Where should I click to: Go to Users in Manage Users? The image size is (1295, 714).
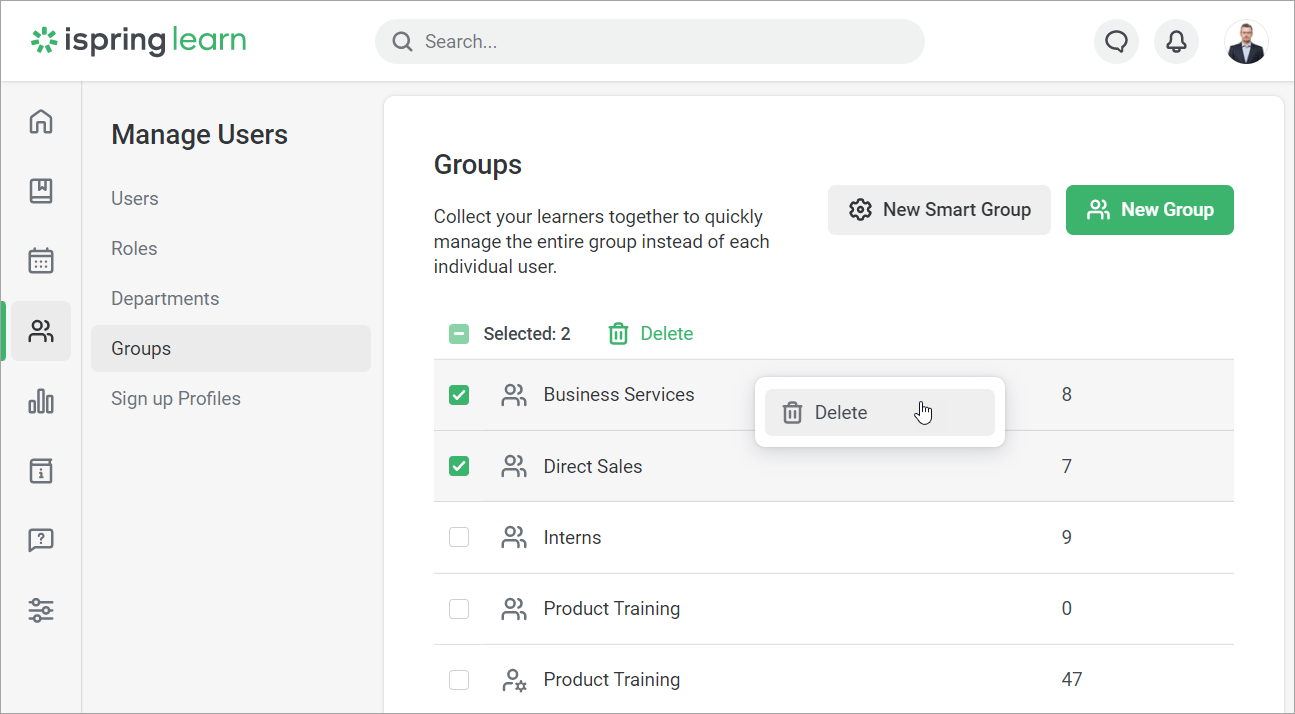click(x=135, y=199)
